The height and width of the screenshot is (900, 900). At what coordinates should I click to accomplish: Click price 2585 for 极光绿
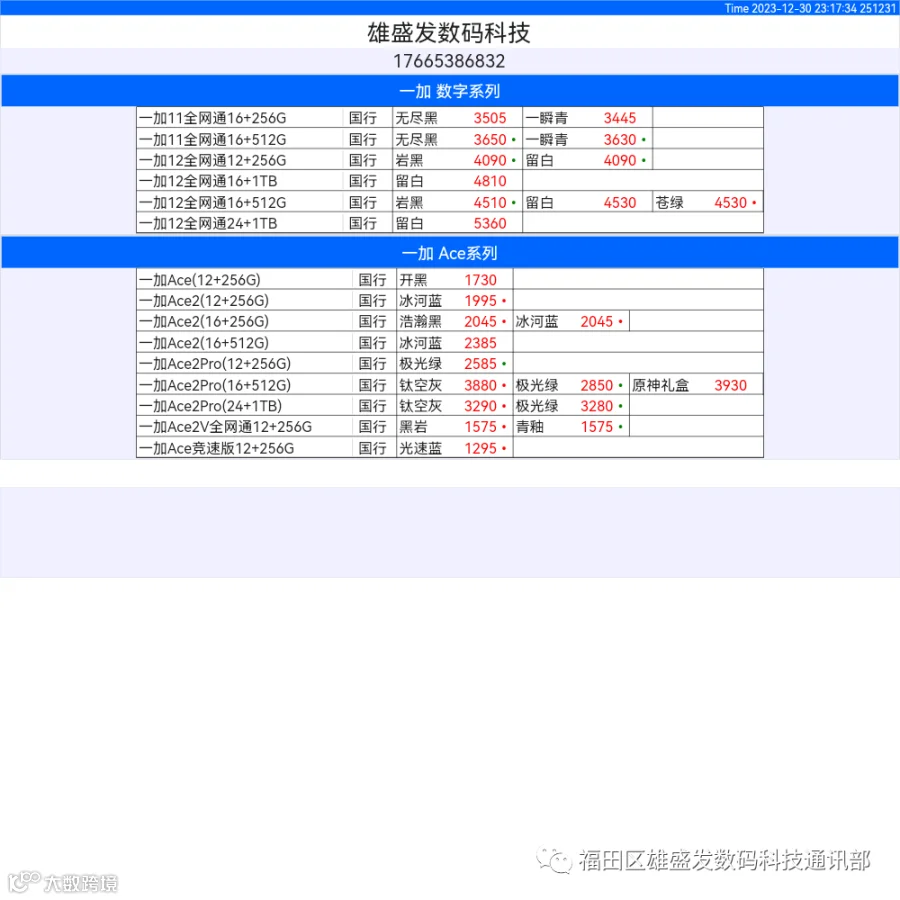[x=480, y=363]
